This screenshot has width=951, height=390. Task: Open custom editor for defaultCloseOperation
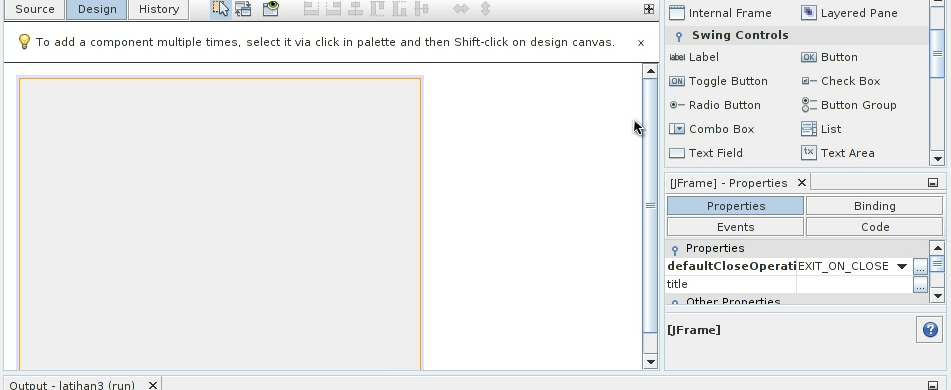(x=920, y=267)
